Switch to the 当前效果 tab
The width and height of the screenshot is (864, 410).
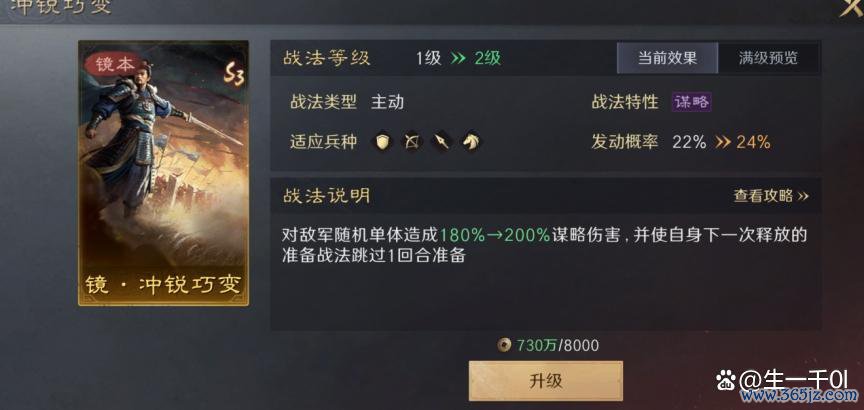click(667, 58)
